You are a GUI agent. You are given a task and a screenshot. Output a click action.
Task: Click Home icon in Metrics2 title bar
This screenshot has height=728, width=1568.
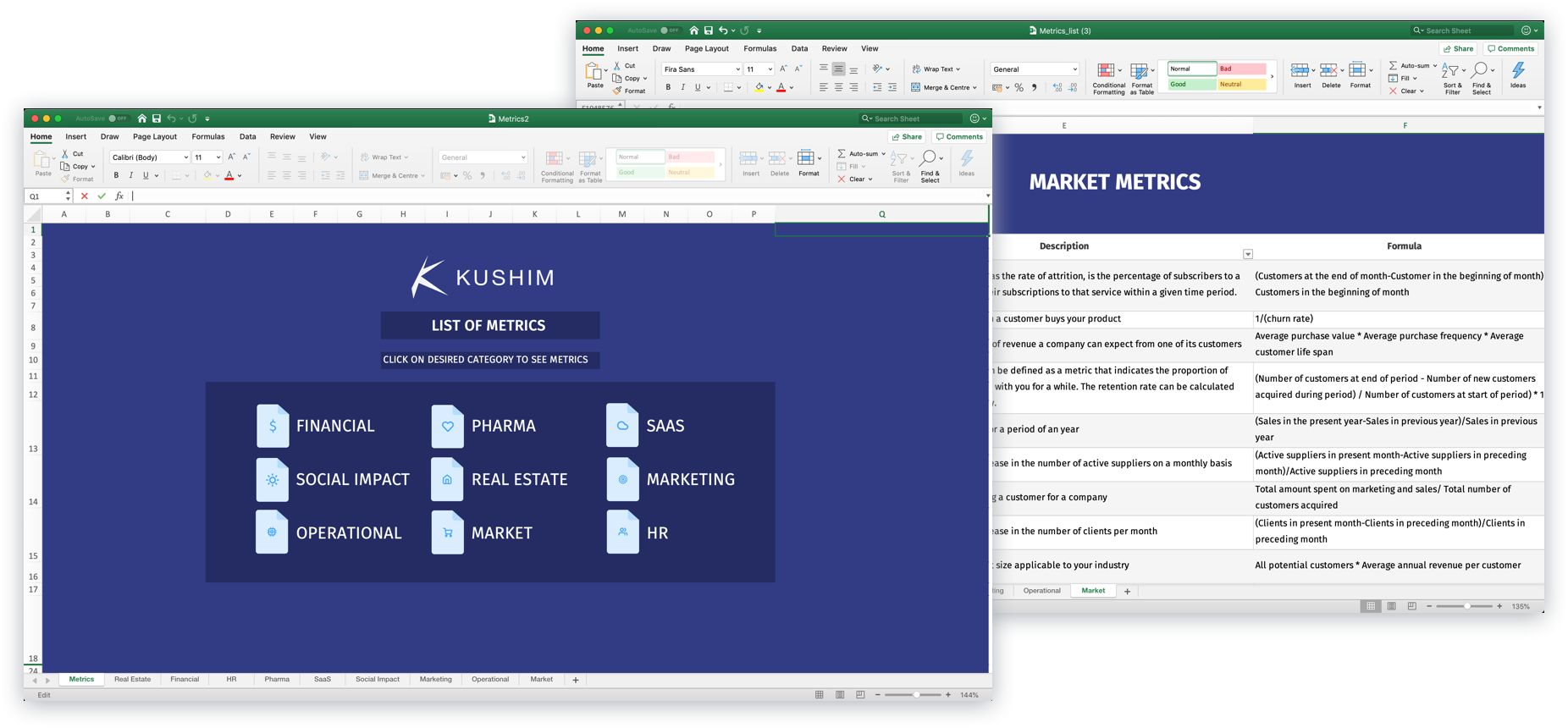142,119
